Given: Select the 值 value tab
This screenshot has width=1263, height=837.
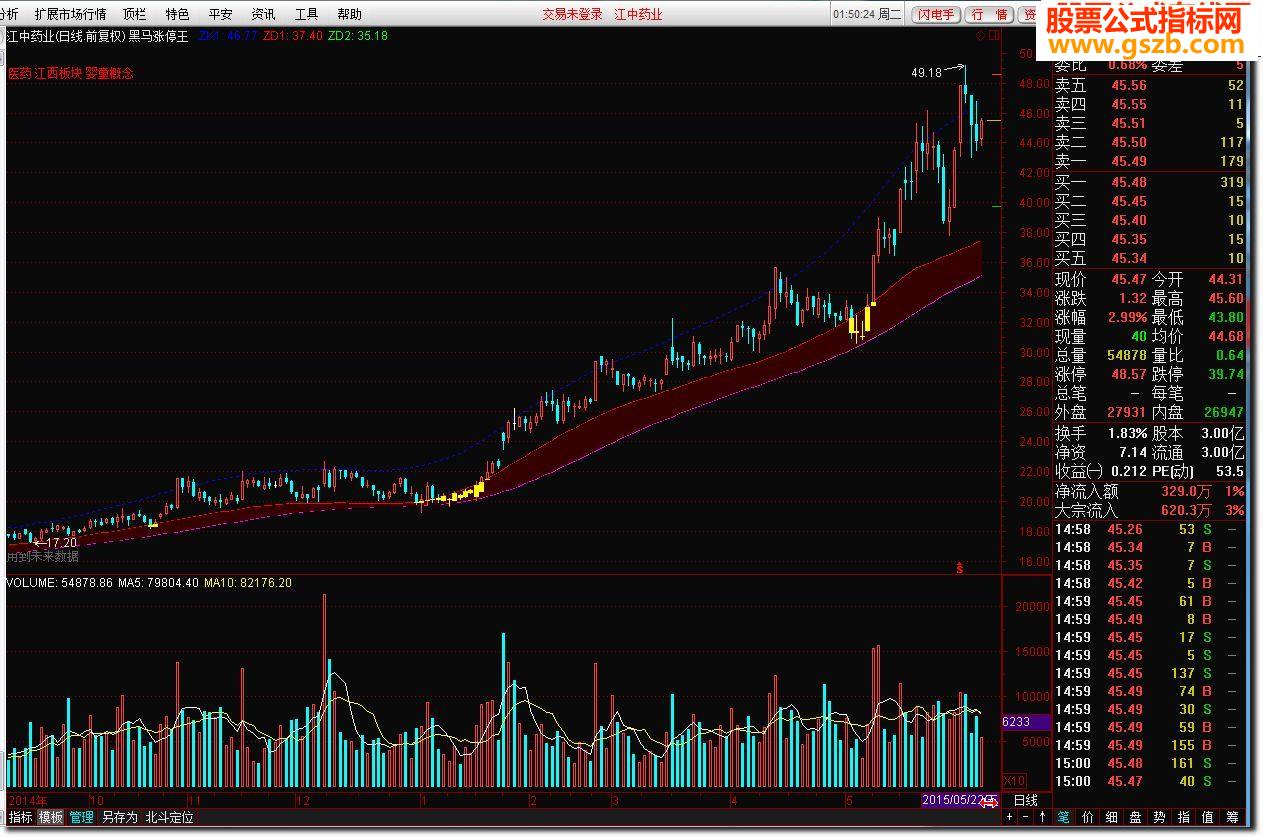Looking at the screenshot, I should point(1208,817).
